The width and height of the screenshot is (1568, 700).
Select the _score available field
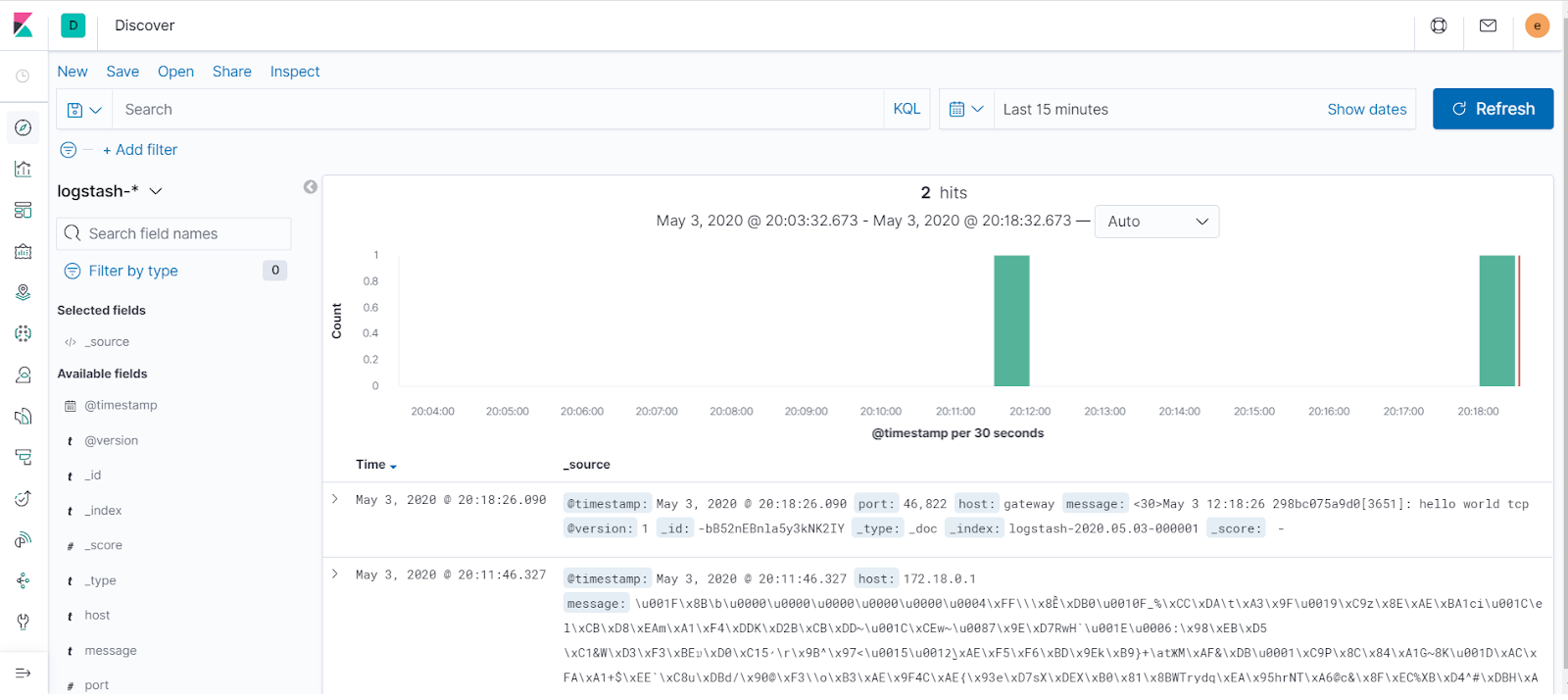click(103, 545)
